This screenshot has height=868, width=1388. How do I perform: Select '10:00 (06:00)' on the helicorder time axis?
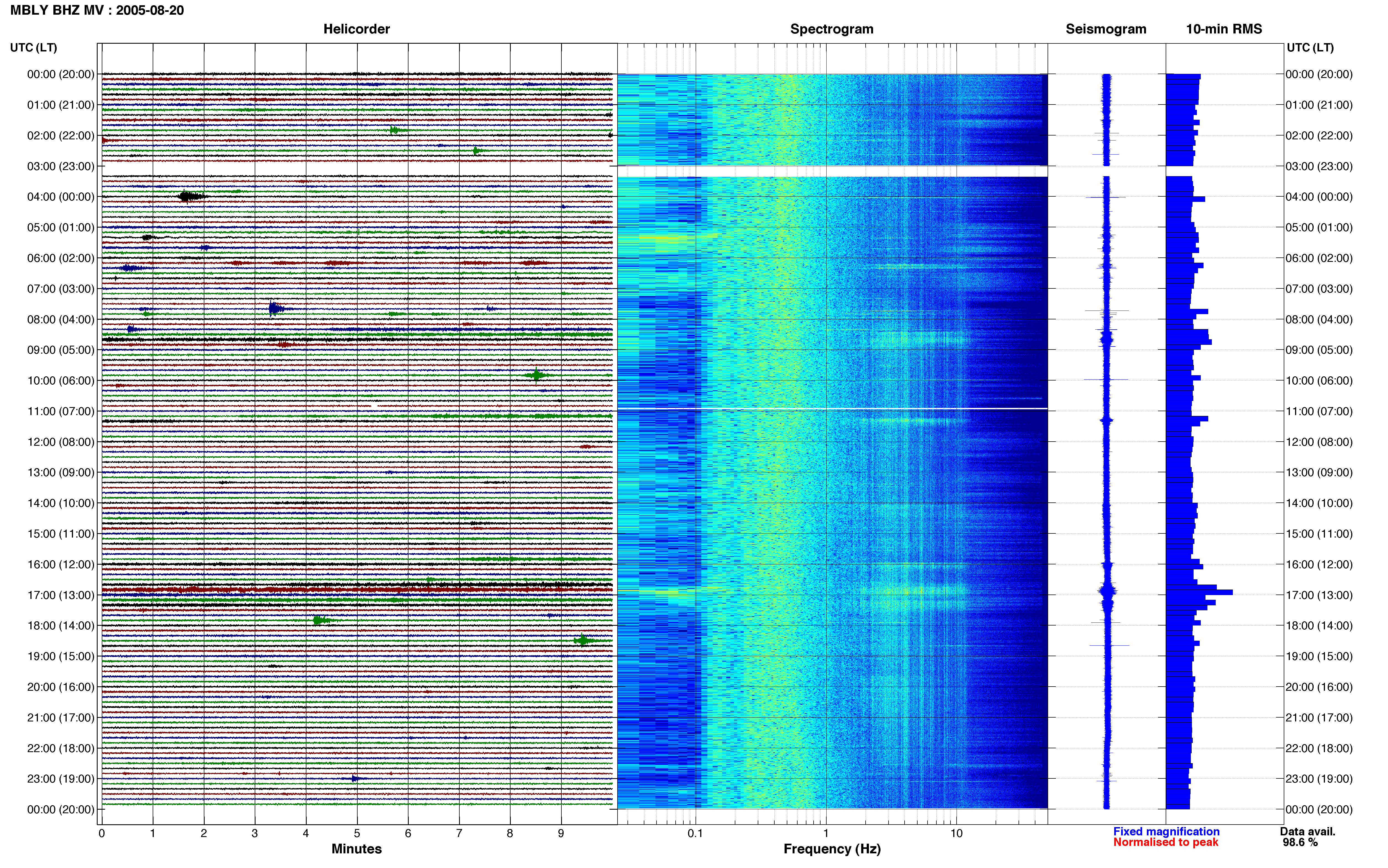click(61, 380)
